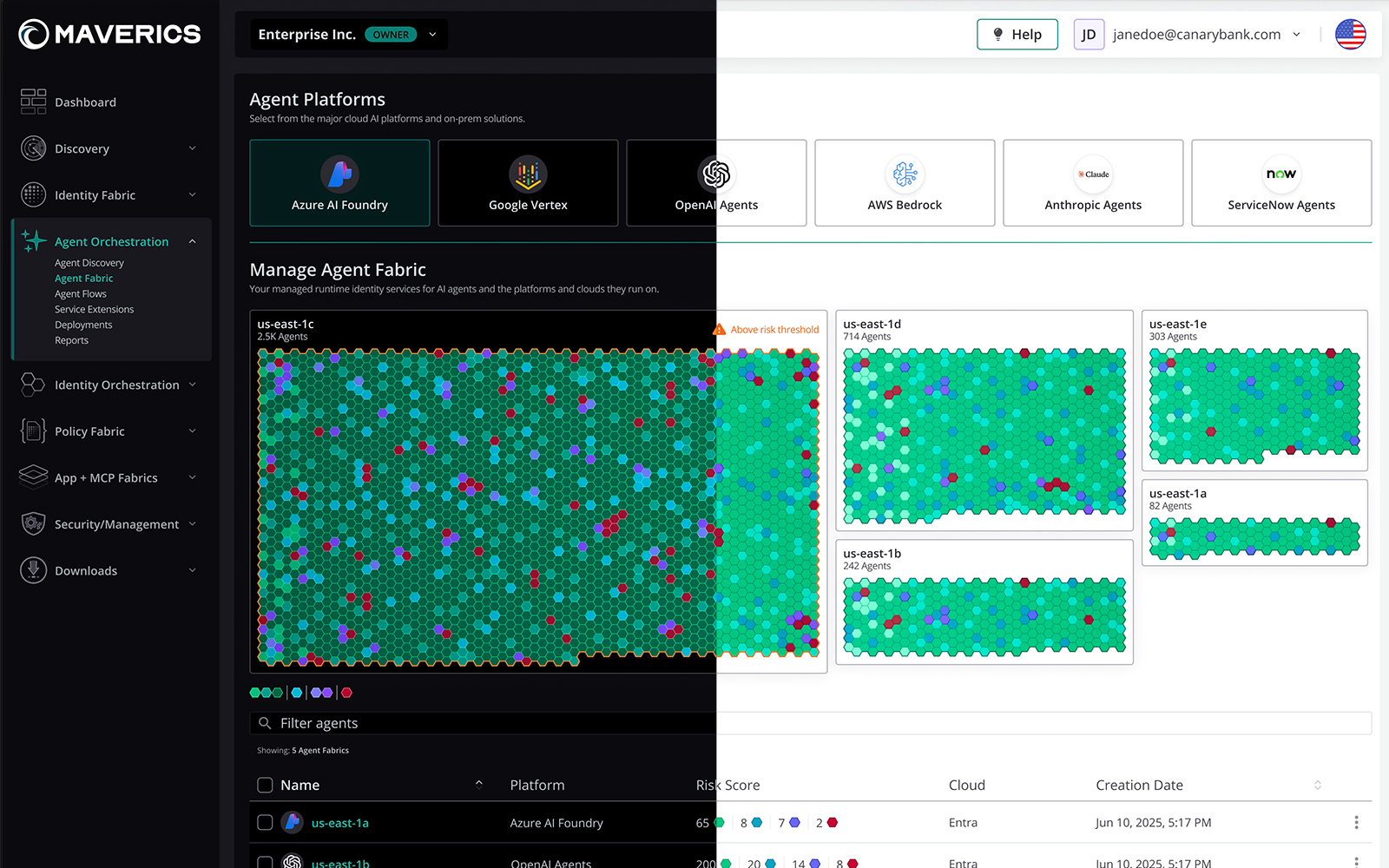
Task: Open Agent Flows in the sidebar
Action: point(81,293)
